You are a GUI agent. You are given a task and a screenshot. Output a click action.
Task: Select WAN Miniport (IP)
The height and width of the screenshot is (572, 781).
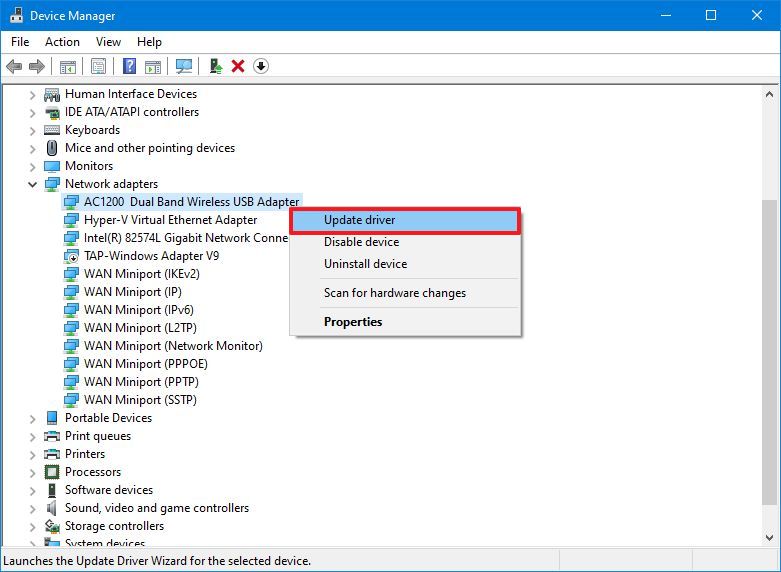(x=132, y=292)
